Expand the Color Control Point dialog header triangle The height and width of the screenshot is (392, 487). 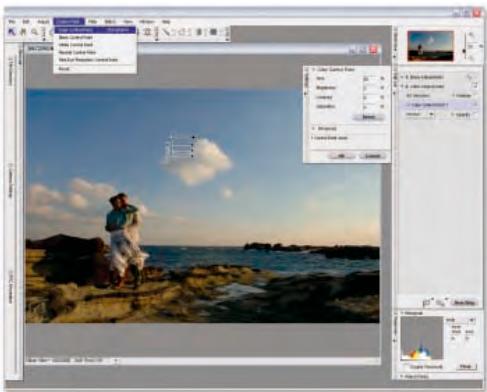[314, 69]
